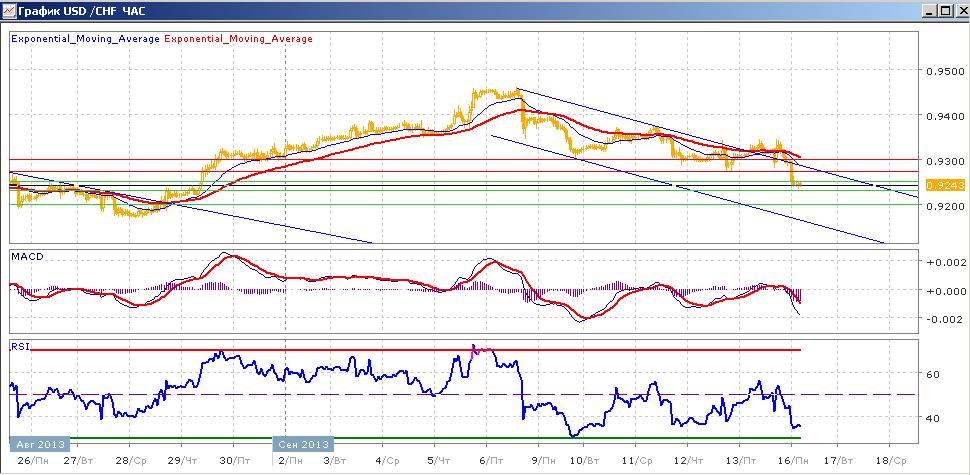Screen dimensions: 970x475
Task: Click the 0.9500 price level label
Action: click(945, 70)
